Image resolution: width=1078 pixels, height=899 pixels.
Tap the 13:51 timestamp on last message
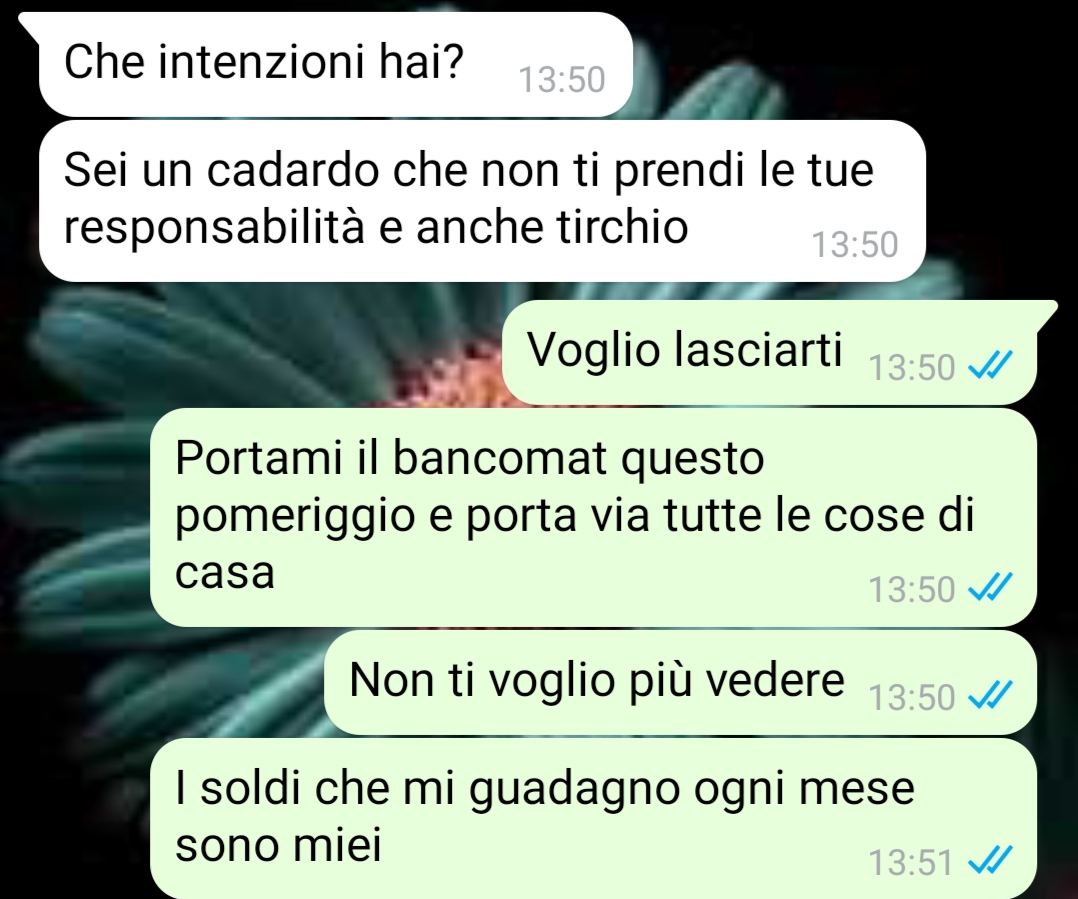click(x=911, y=862)
